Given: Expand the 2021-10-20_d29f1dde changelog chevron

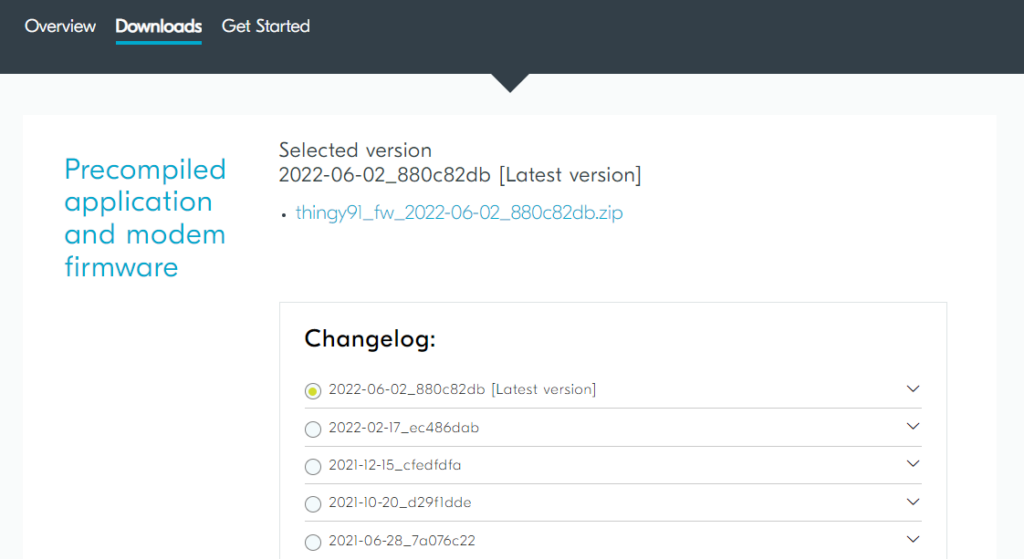Looking at the screenshot, I should [x=913, y=502].
